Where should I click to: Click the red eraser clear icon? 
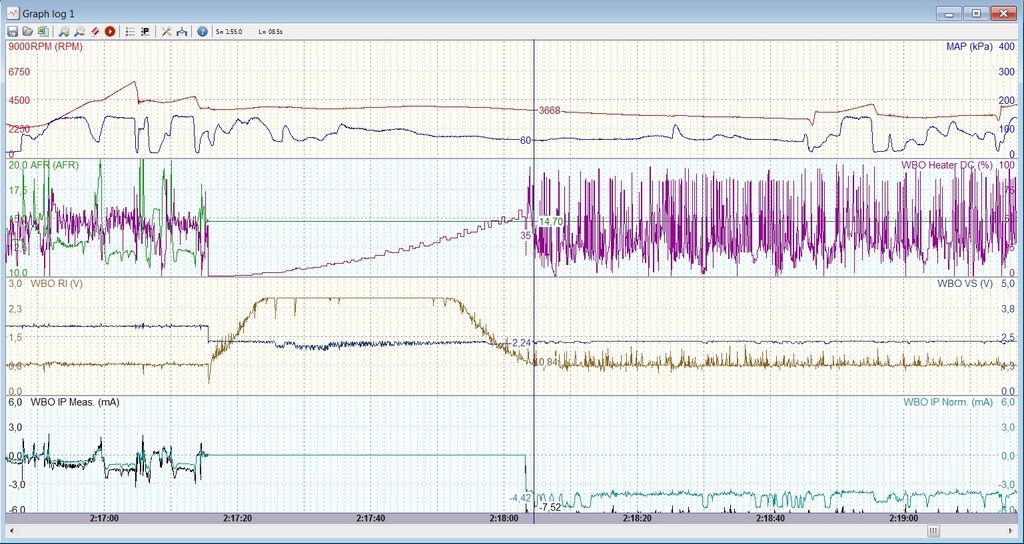94,32
